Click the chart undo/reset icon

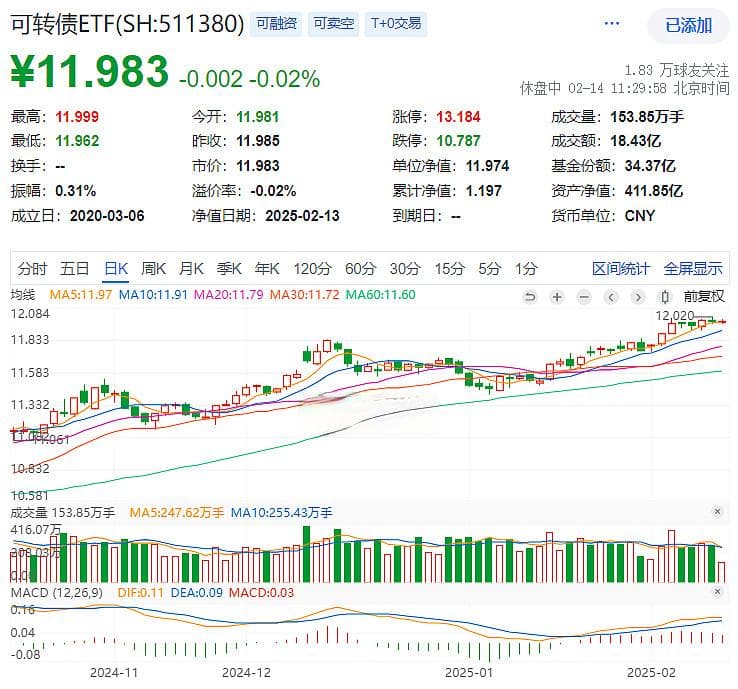coord(530,297)
